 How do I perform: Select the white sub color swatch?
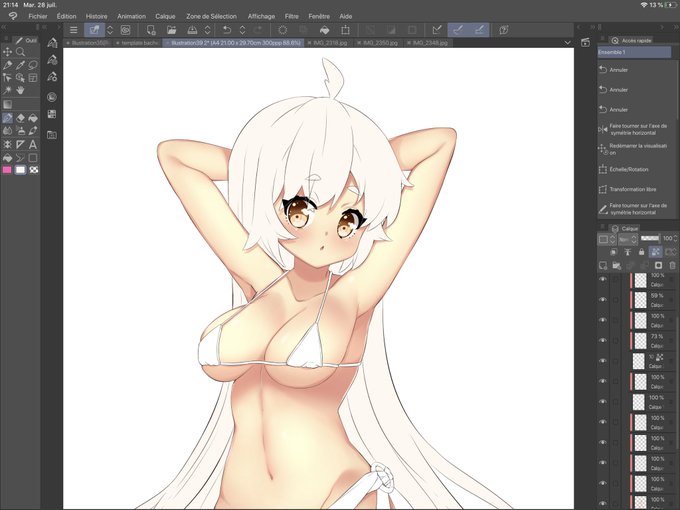[20, 170]
